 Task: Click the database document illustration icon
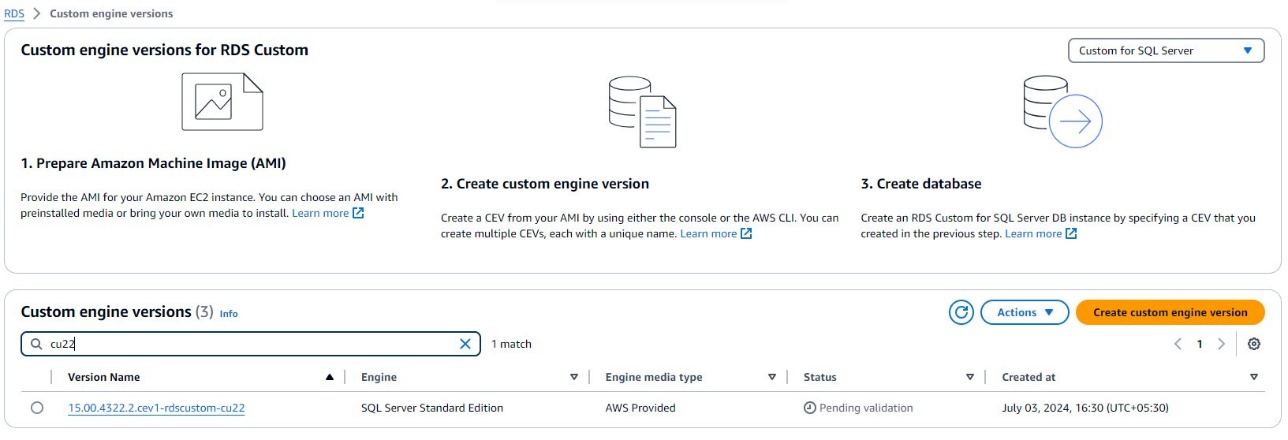[643, 111]
